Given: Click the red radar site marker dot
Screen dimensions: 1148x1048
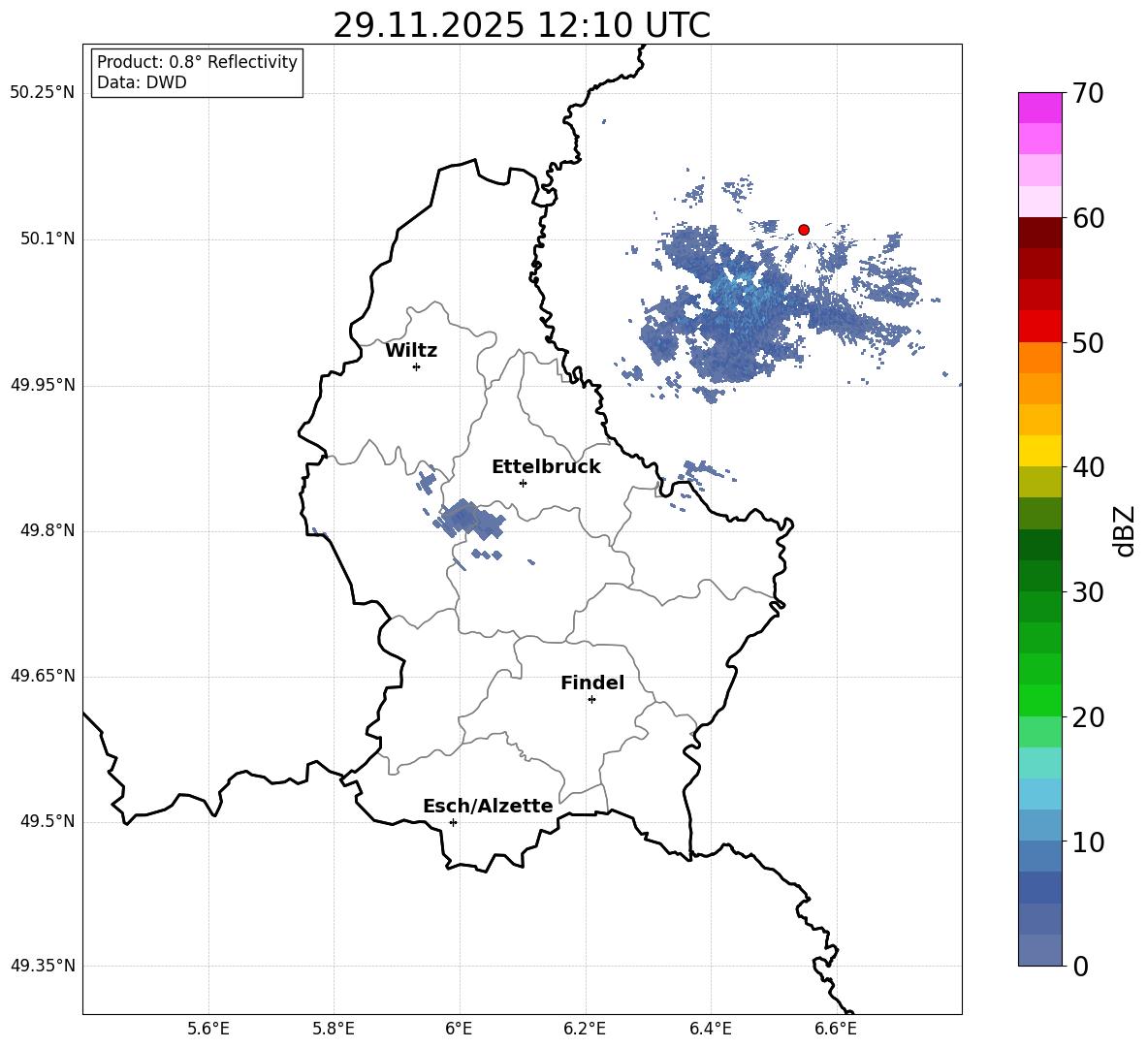Looking at the screenshot, I should (803, 230).
